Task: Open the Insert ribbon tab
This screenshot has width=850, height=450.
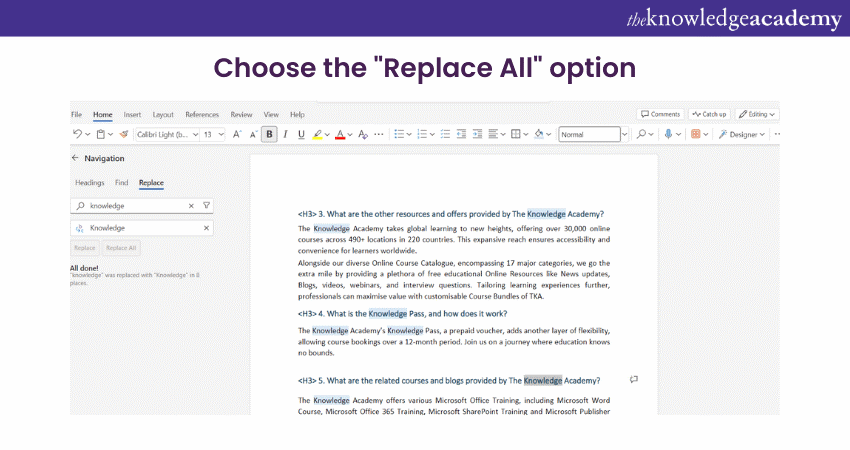Action: pyautogui.click(x=132, y=114)
